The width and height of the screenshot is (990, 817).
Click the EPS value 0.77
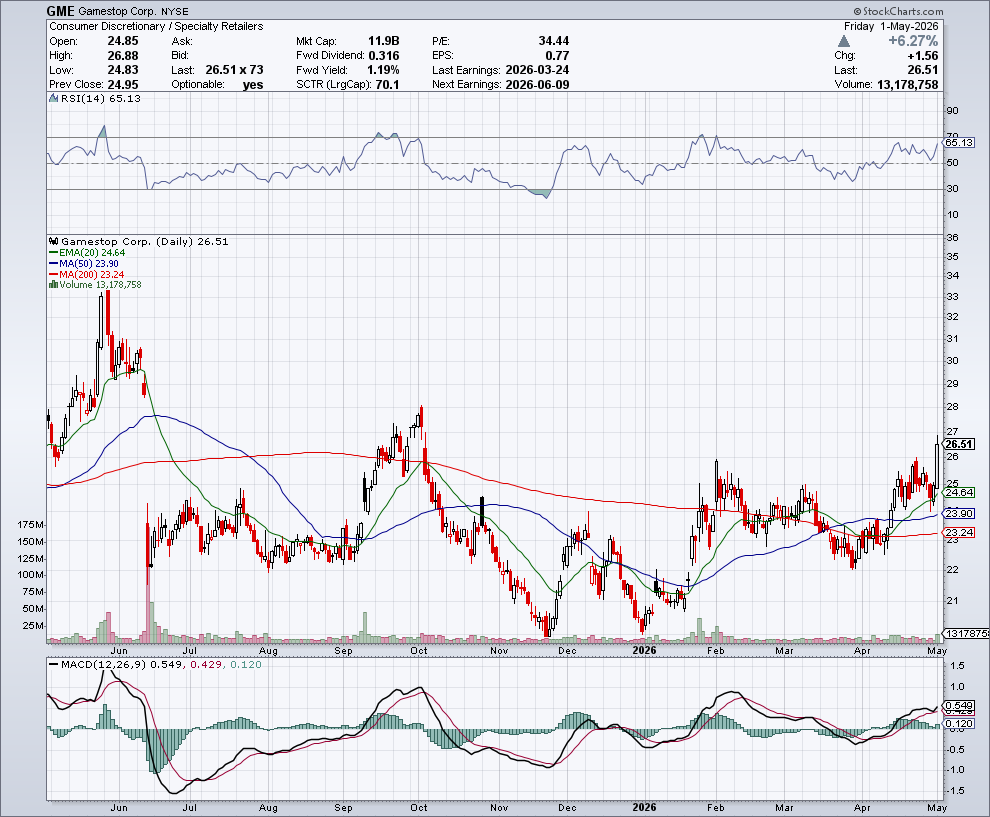(558, 56)
